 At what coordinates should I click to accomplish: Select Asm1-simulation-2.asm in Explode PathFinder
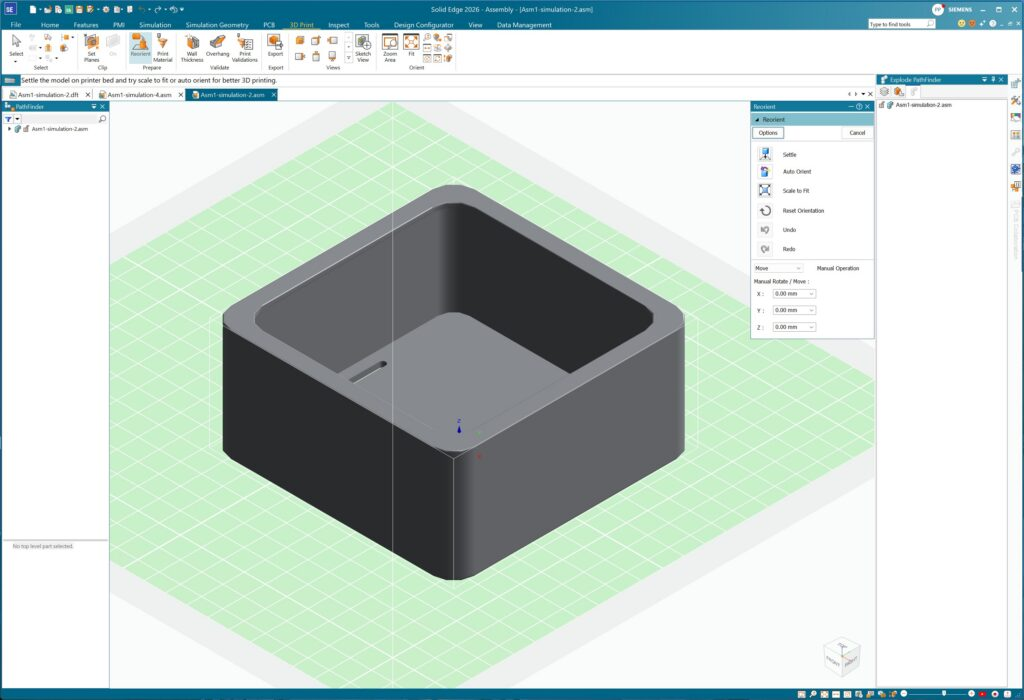coord(923,104)
